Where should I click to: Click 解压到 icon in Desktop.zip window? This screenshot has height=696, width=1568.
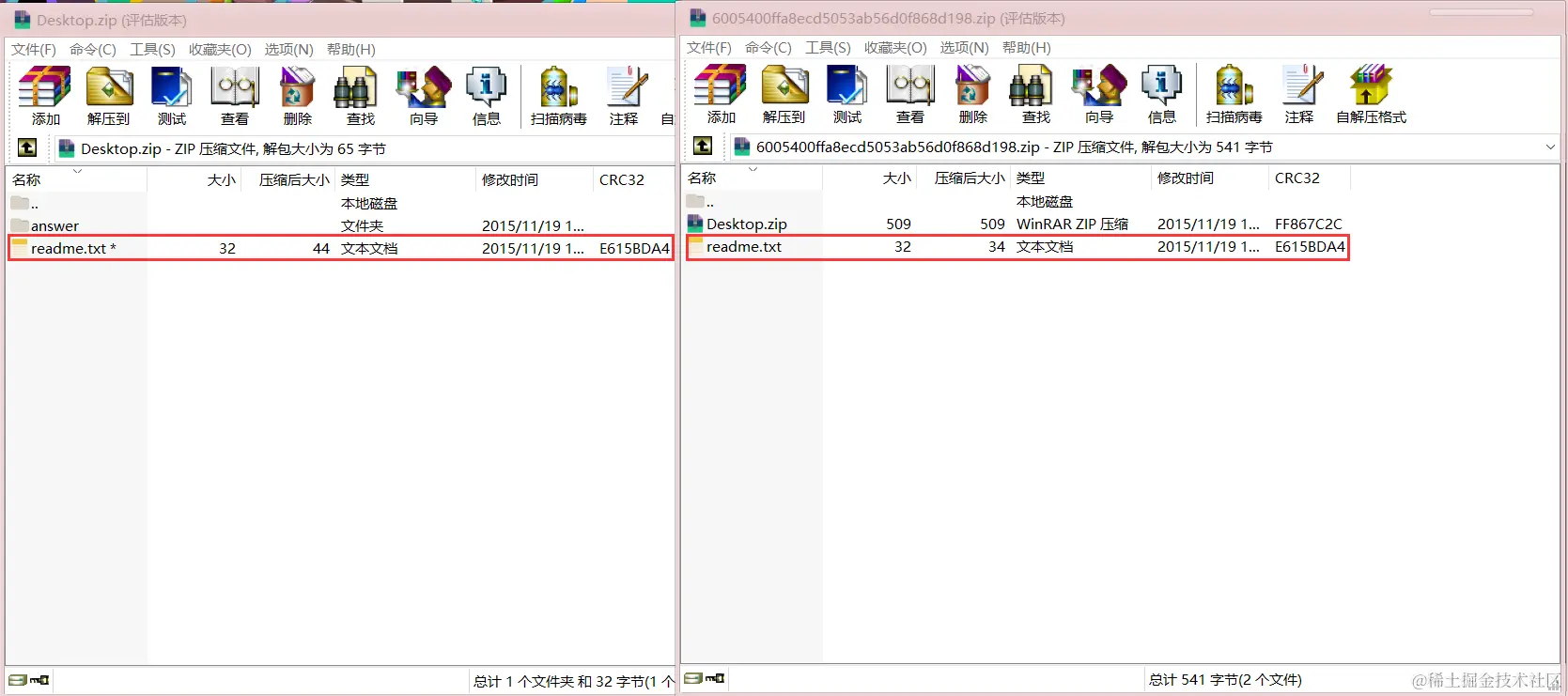[x=109, y=96]
